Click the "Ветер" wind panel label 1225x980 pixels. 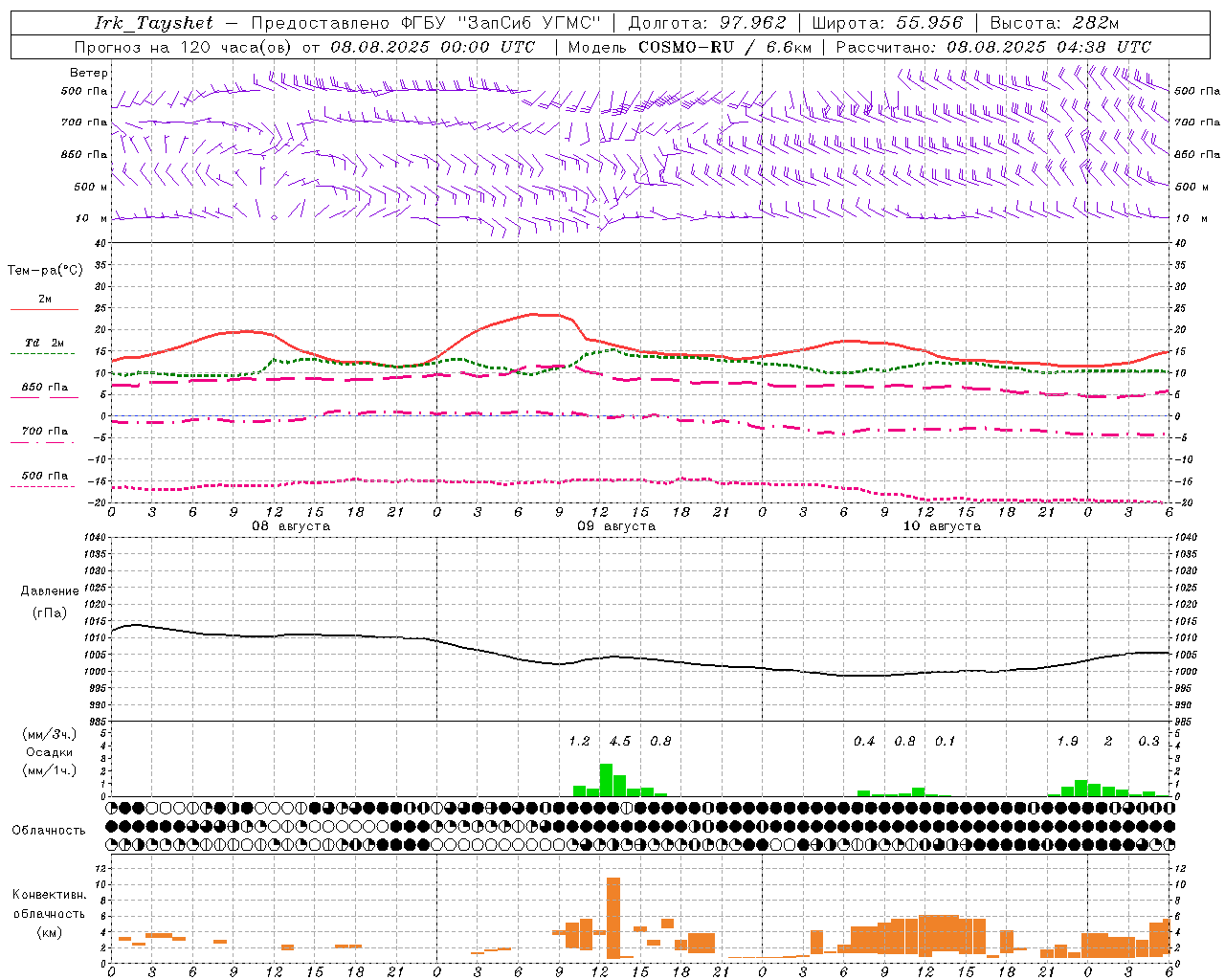tap(89, 73)
